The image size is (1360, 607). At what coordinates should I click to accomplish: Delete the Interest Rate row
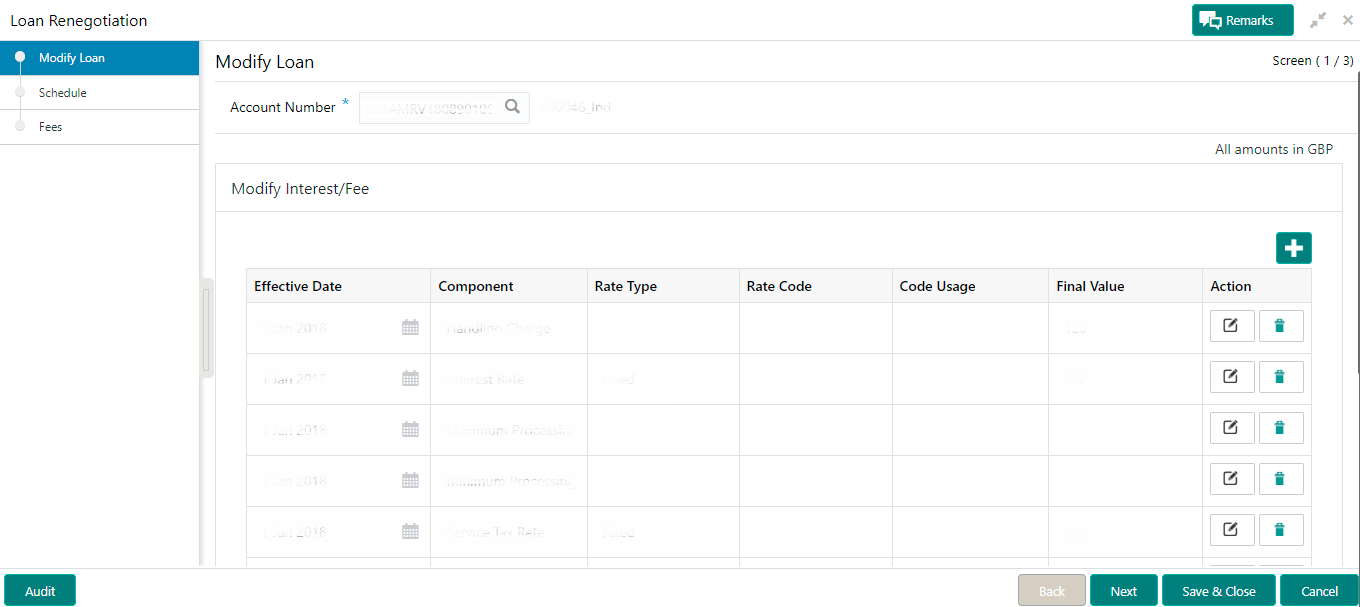(x=1280, y=377)
